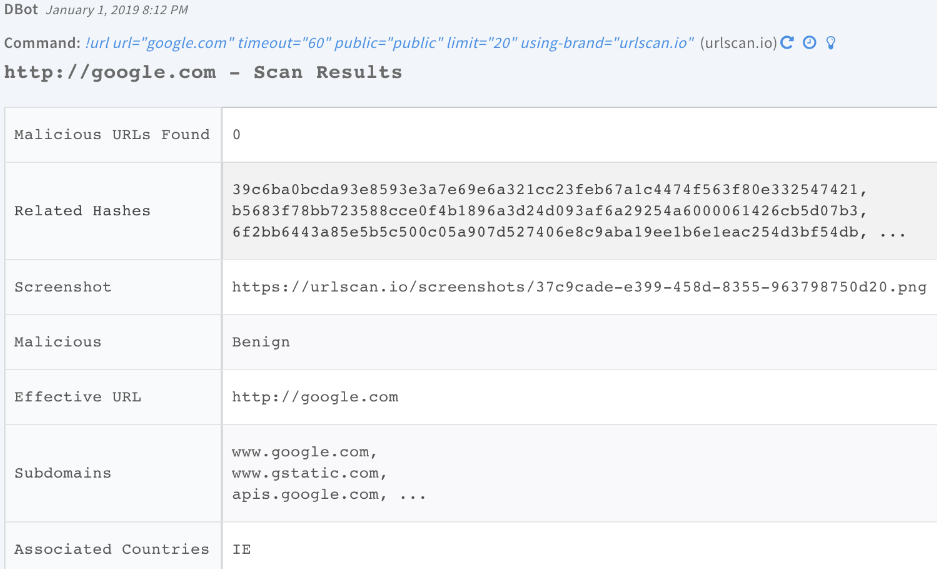Click the subdomain apis.google.com

click(305, 495)
